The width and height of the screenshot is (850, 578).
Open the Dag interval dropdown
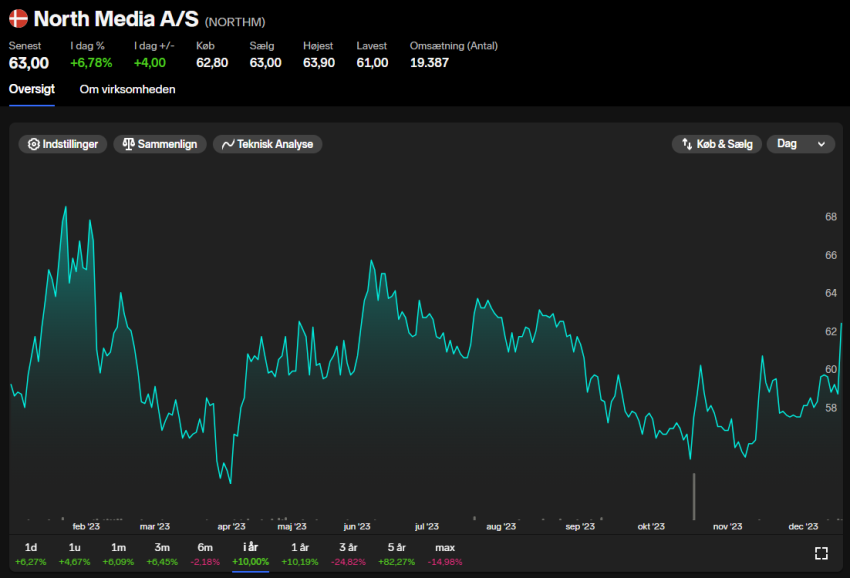point(801,144)
